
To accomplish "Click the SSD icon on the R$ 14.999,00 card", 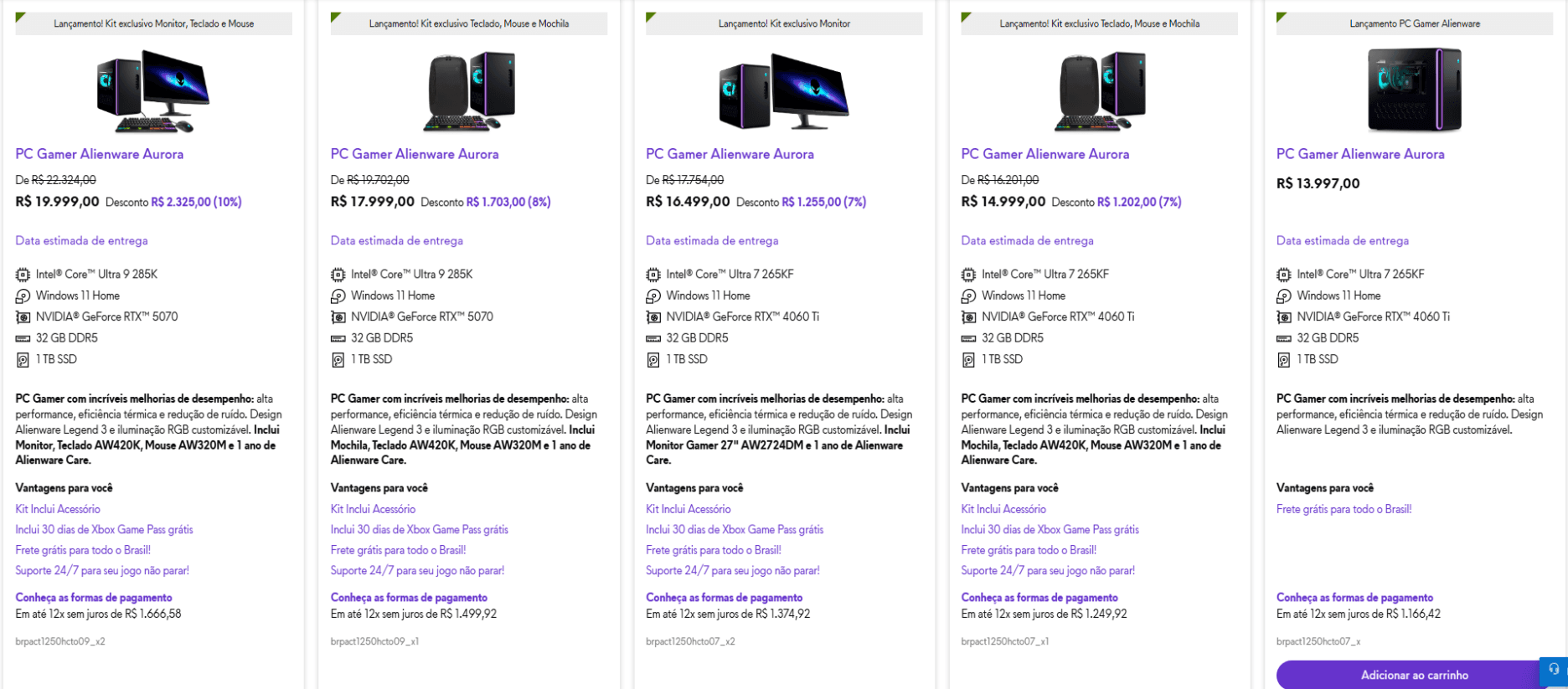I will 968,360.
